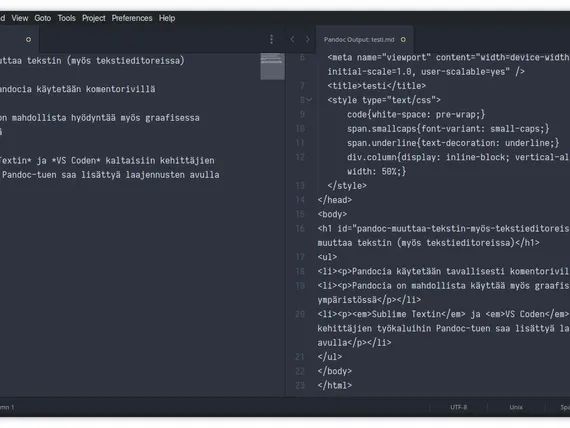
Task: Click the <ul> tag on line 17
Action: click(327, 257)
